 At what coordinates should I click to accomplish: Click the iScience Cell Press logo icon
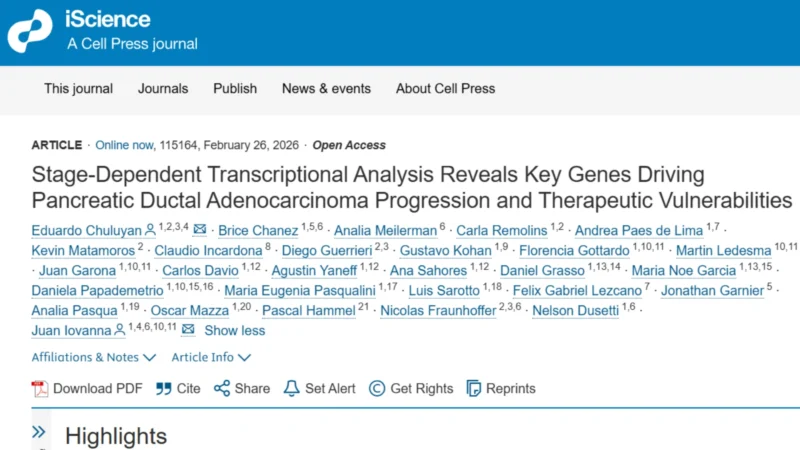tap(30, 31)
